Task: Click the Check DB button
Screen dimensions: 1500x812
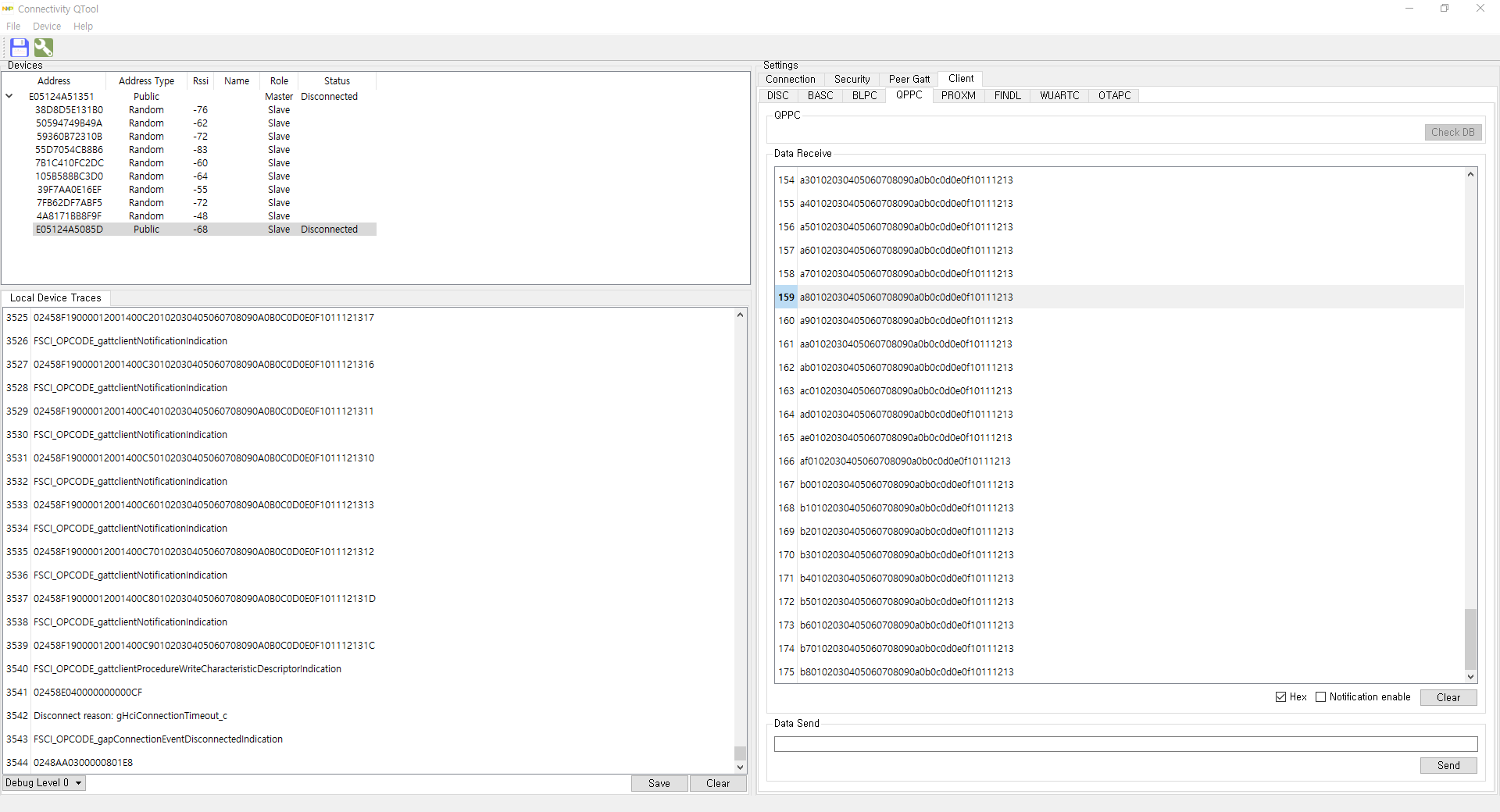Action: point(1452,132)
